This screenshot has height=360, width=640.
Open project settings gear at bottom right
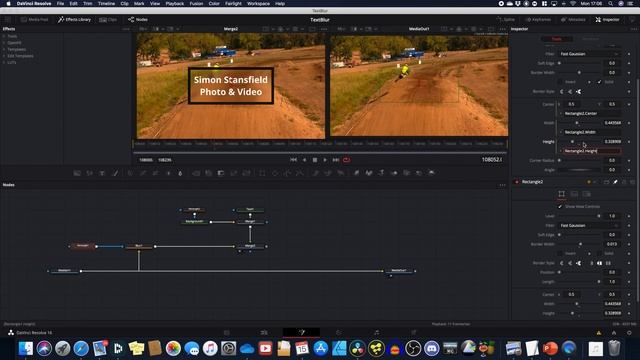[x=629, y=333]
